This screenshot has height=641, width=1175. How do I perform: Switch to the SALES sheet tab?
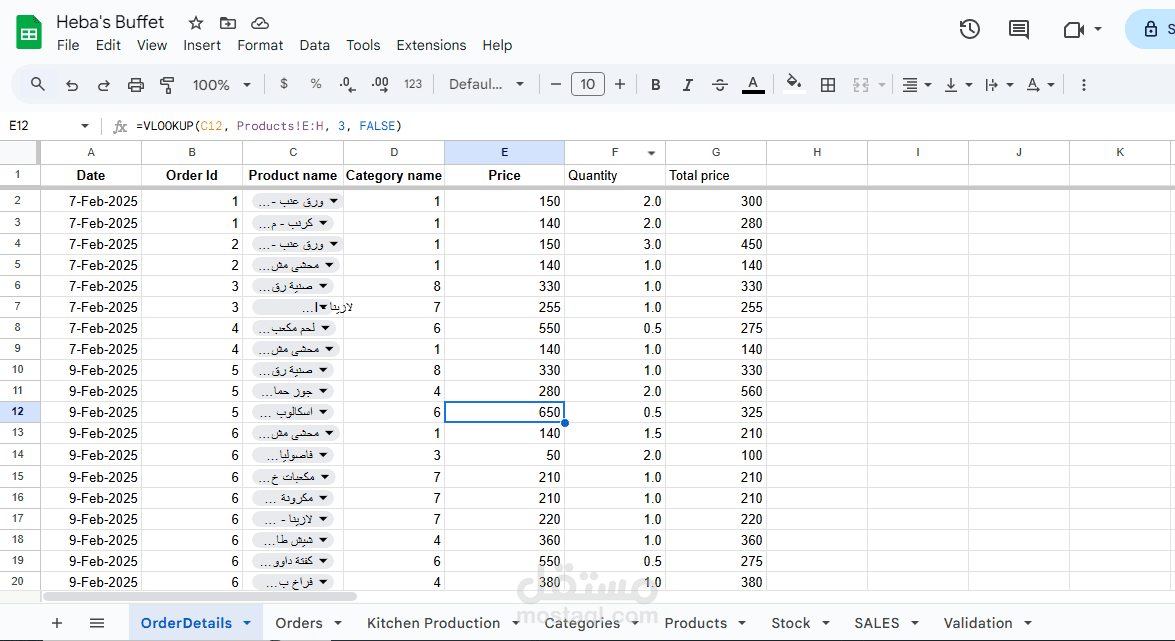point(877,623)
